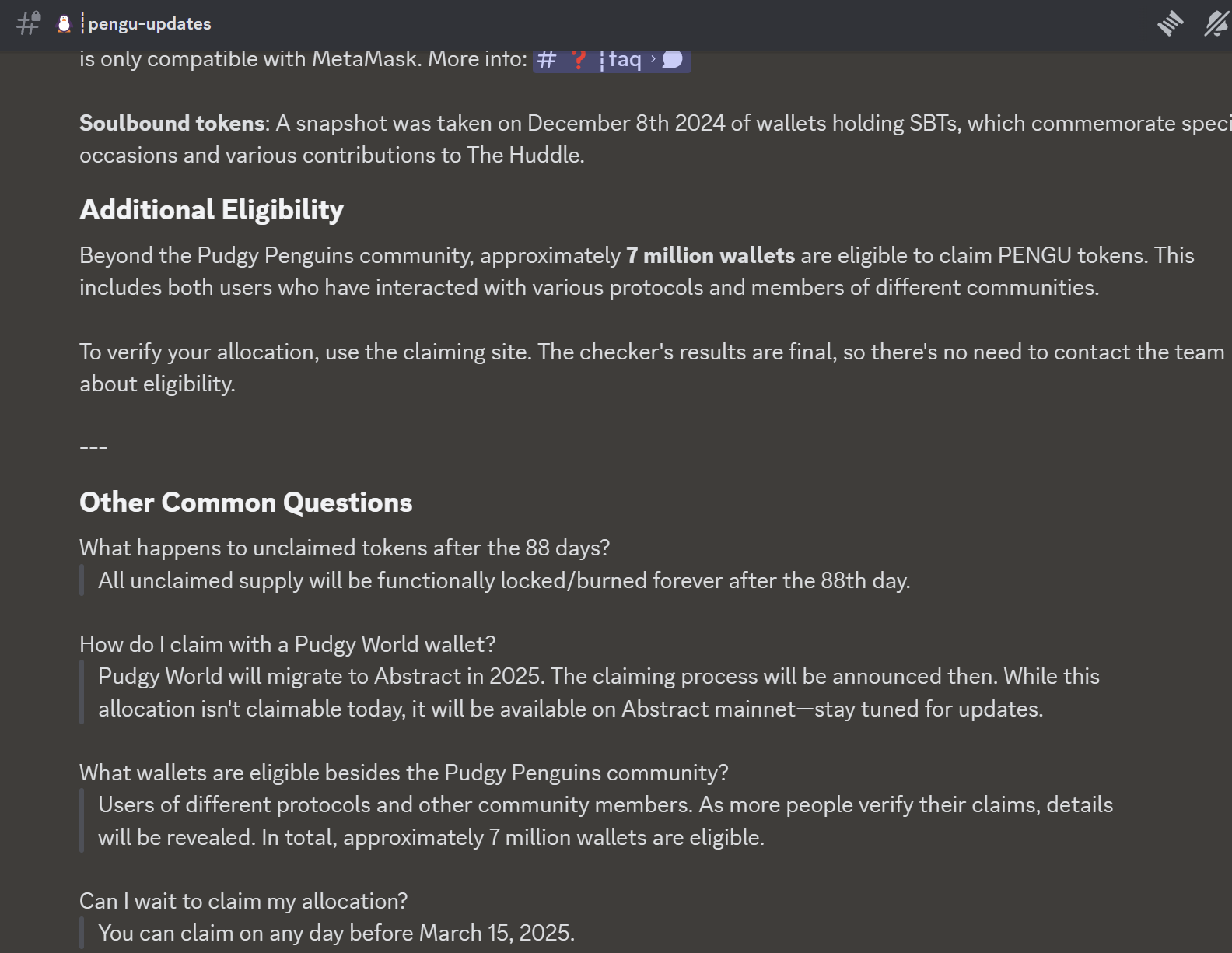The height and width of the screenshot is (953, 1232).
Task: Click the Other Common Questions heading
Action: point(246,503)
